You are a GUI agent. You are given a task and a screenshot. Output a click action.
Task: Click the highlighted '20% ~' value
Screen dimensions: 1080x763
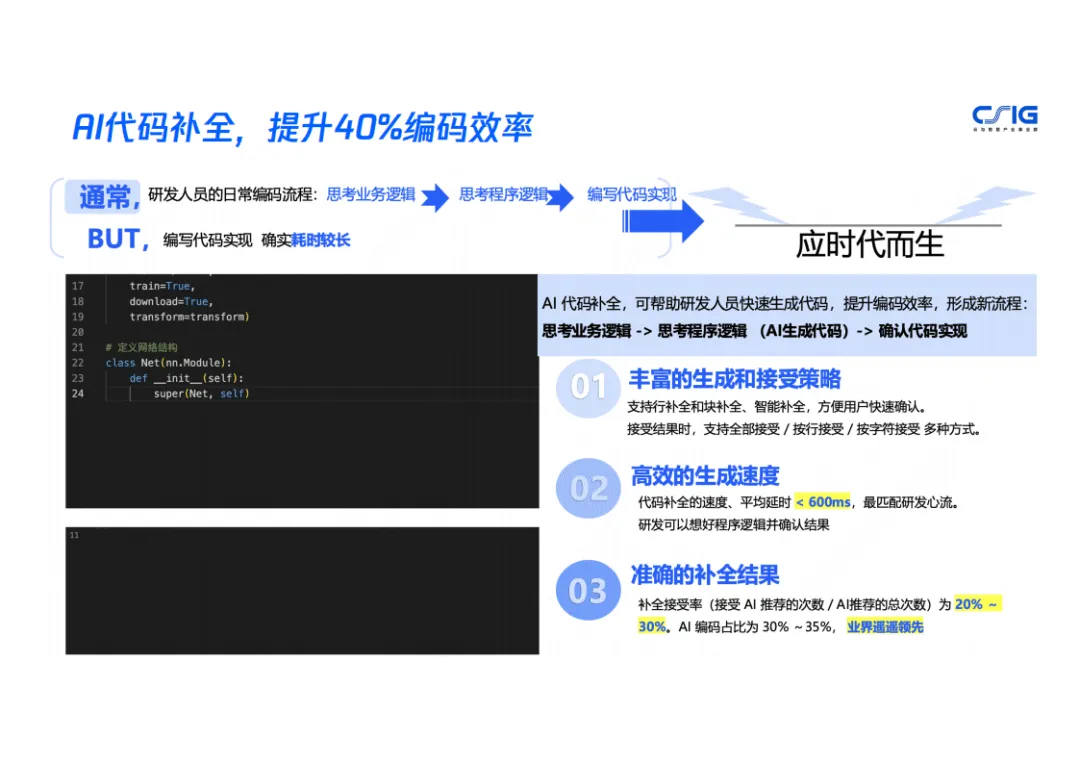tap(977, 605)
